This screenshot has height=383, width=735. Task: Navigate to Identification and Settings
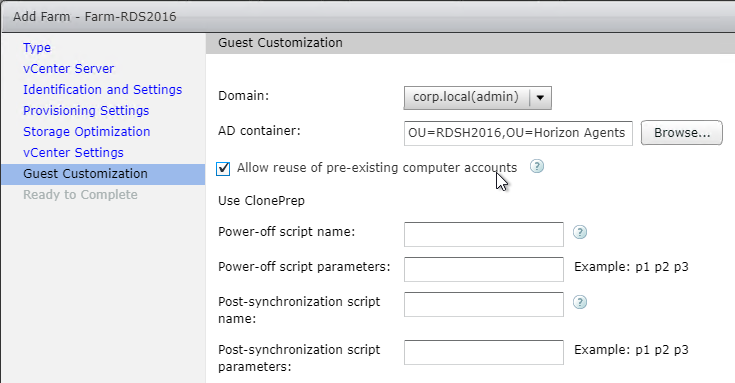coord(103,90)
